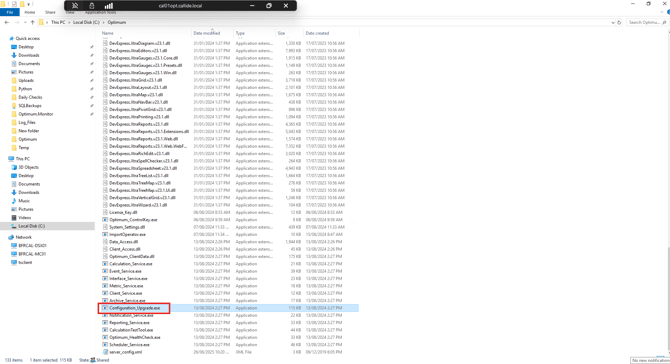Expand the address bar history dropdown
The height and width of the screenshot is (364, 670).
coord(613,22)
